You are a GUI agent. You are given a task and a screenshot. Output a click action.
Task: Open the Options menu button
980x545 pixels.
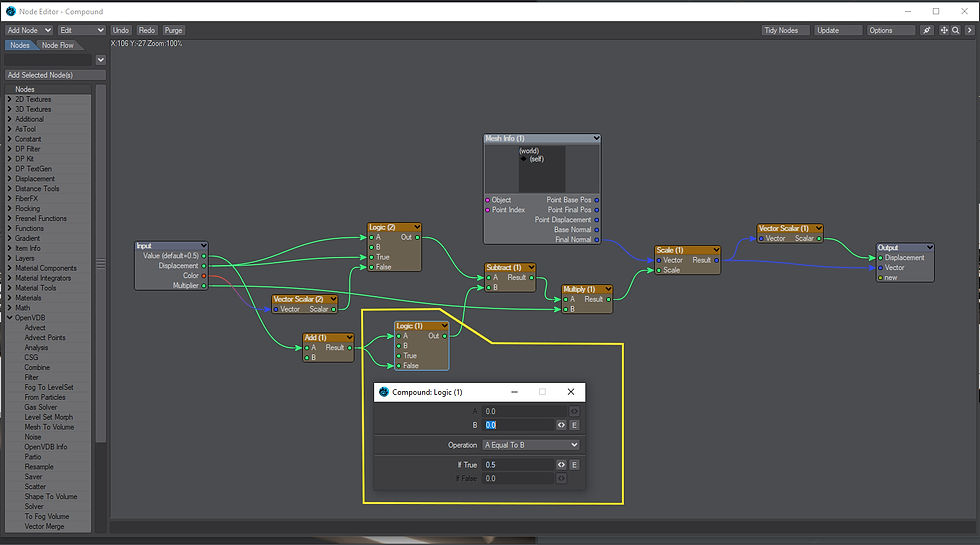click(x=890, y=30)
